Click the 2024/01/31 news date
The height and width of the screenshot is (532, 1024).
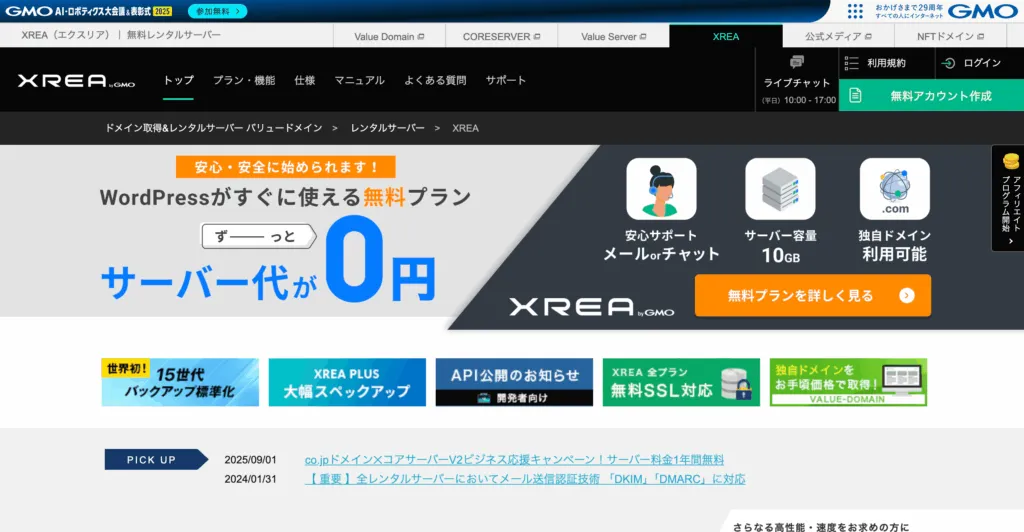250,479
